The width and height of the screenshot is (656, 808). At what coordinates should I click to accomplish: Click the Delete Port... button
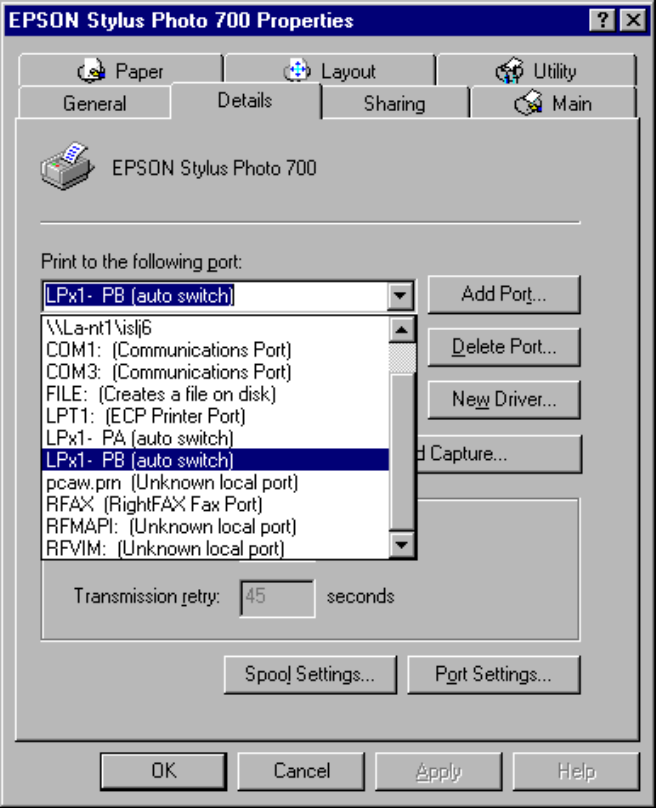[x=504, y=347]
